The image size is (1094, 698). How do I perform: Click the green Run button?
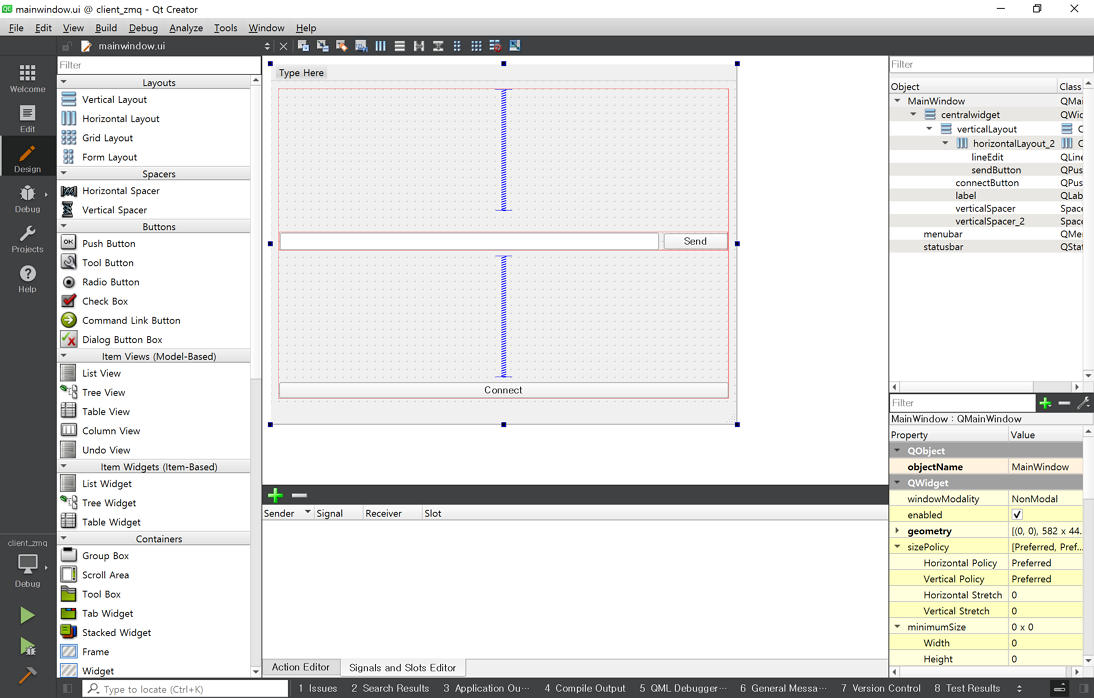click(x=27, y=615)
